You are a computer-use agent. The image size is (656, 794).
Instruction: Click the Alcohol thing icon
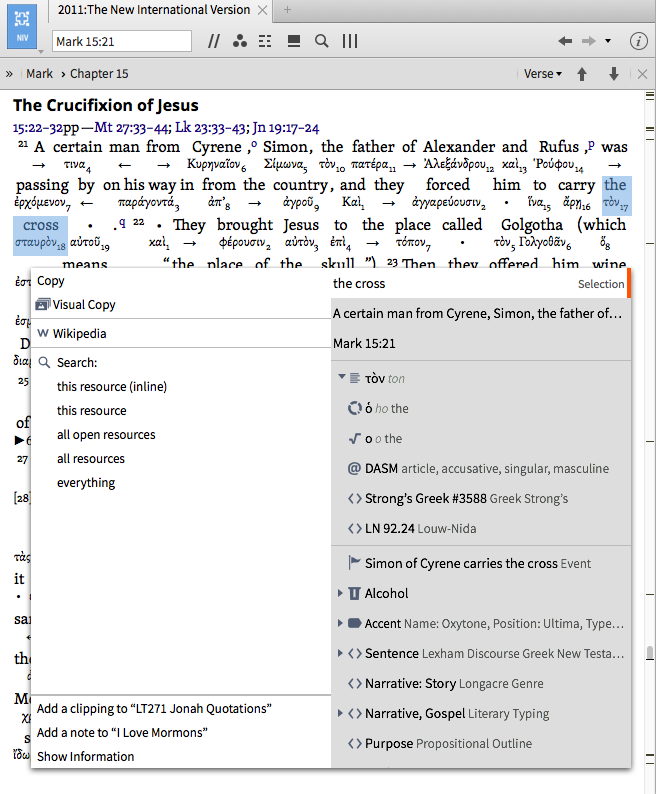tap(355, 593)
